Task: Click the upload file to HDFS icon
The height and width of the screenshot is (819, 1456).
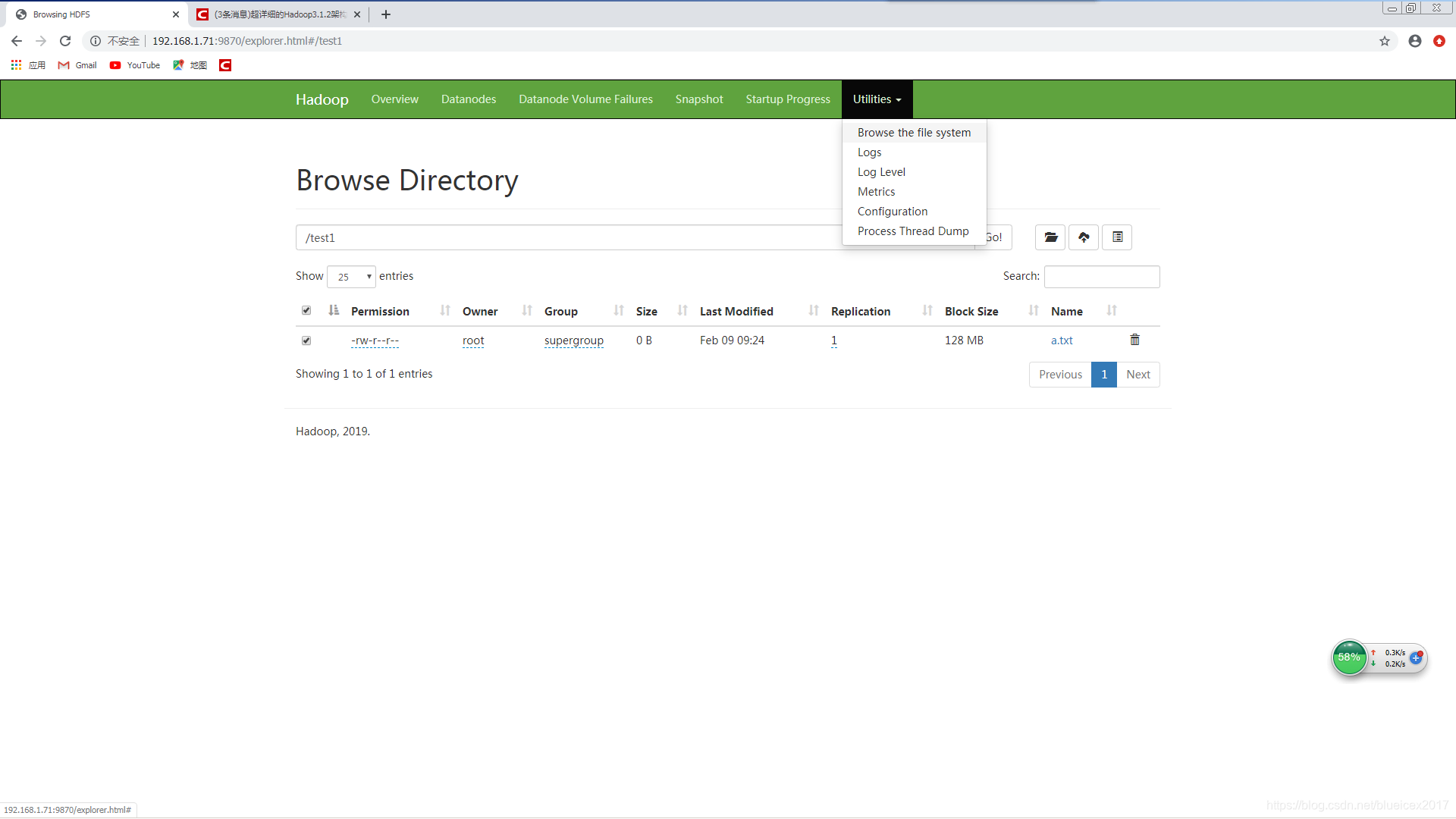Action: tap(1084, 237)
